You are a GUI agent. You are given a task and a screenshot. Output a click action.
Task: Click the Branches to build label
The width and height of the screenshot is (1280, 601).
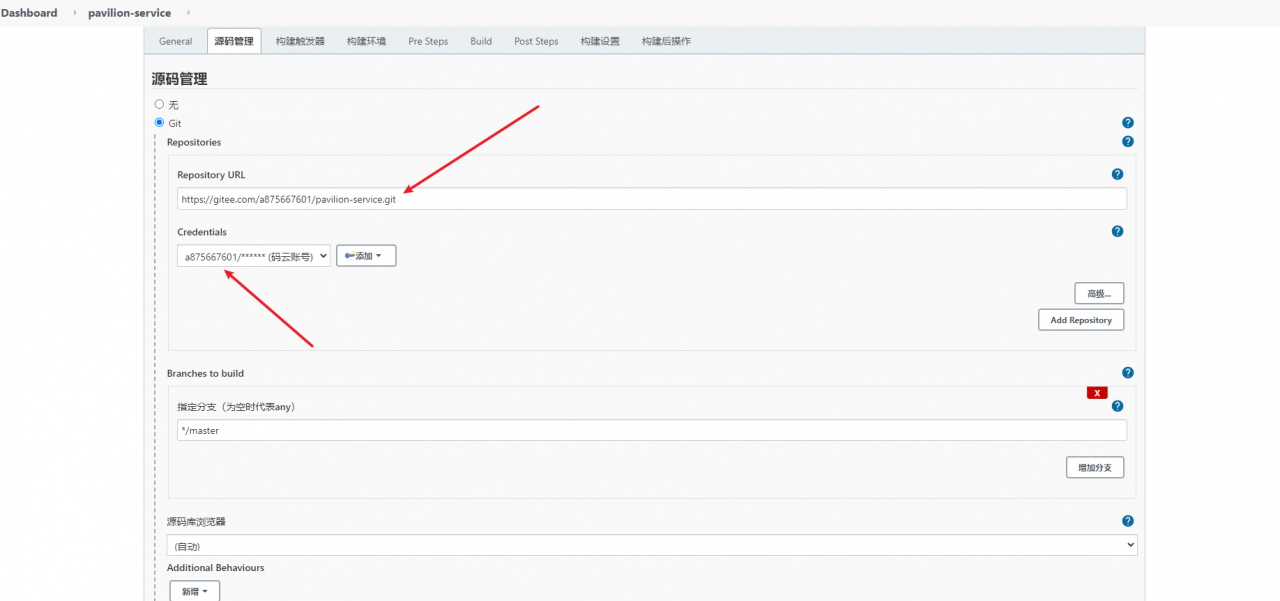[205, 373]
